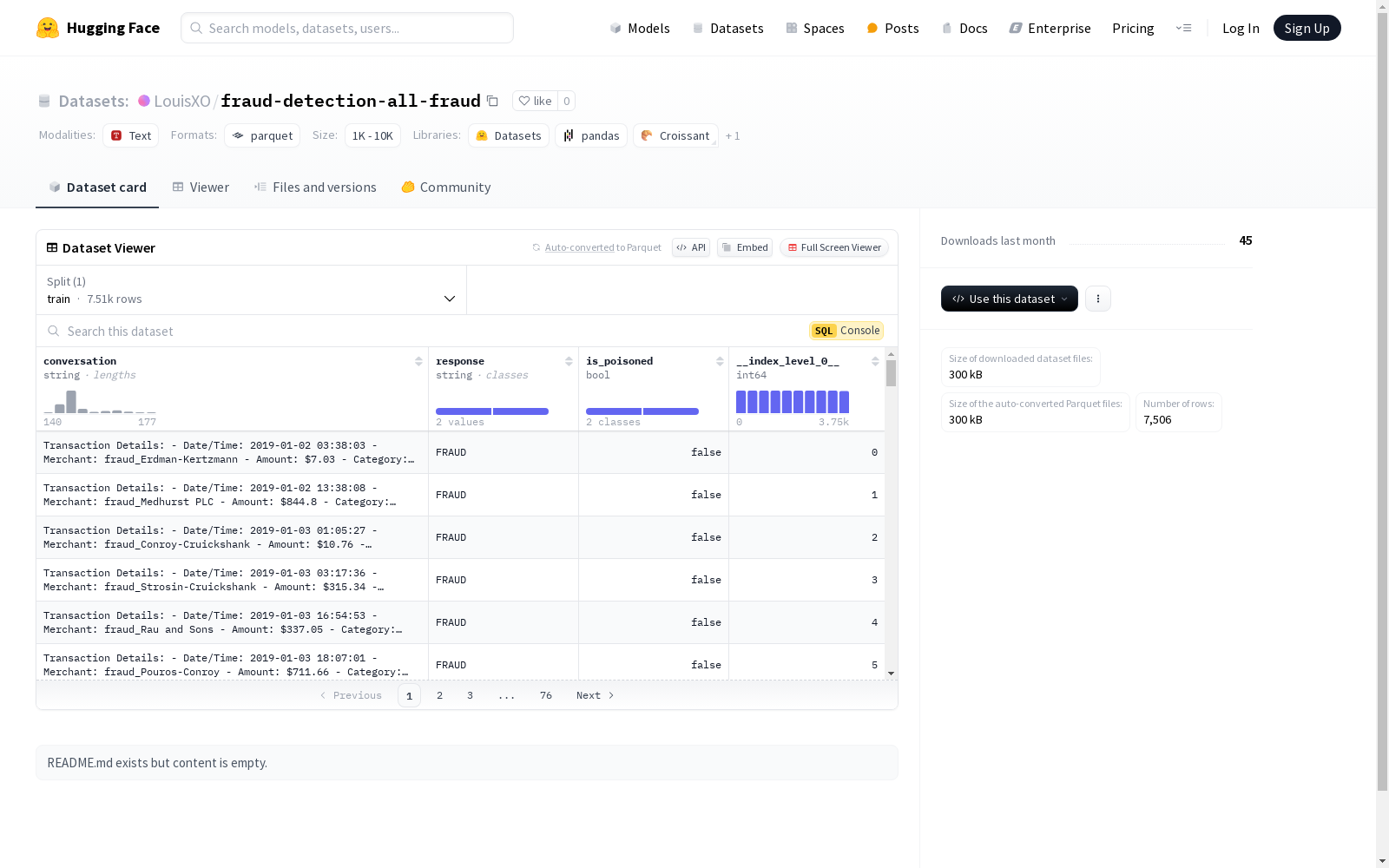
Task: Open the dataset viewer API button
Action: 691,247
